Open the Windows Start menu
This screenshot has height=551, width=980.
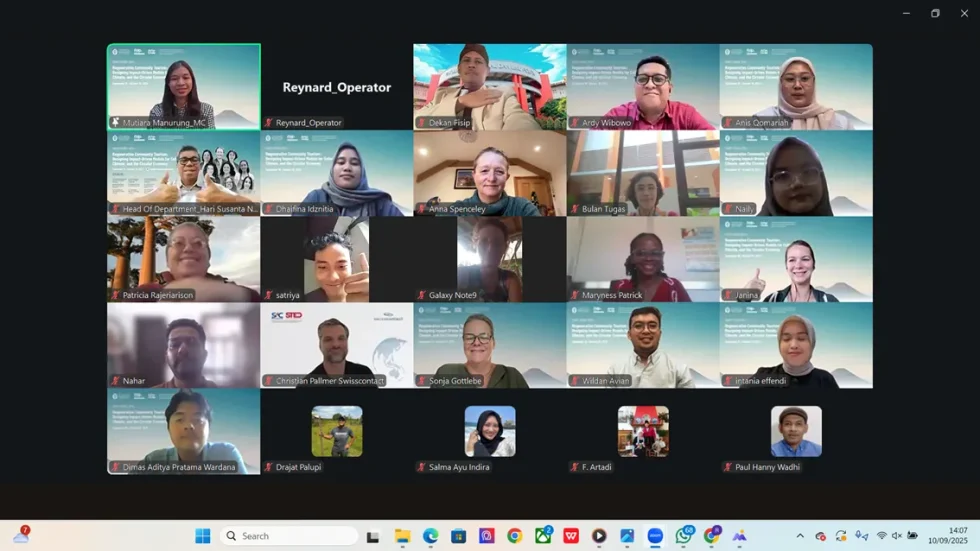(202, 536)
